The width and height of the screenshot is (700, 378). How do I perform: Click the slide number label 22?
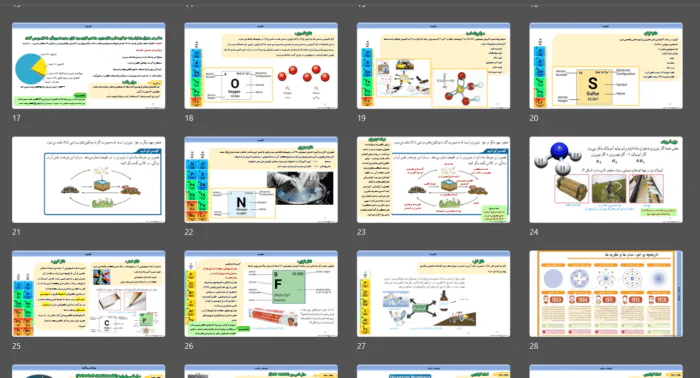[x=189, y=232]
